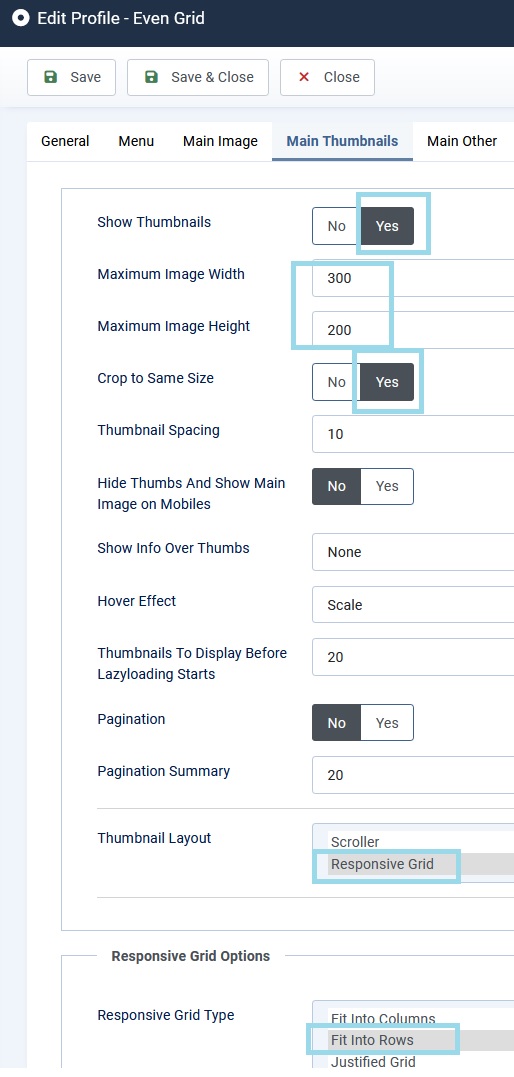Switch to the General tab

[x=65, y=141]
